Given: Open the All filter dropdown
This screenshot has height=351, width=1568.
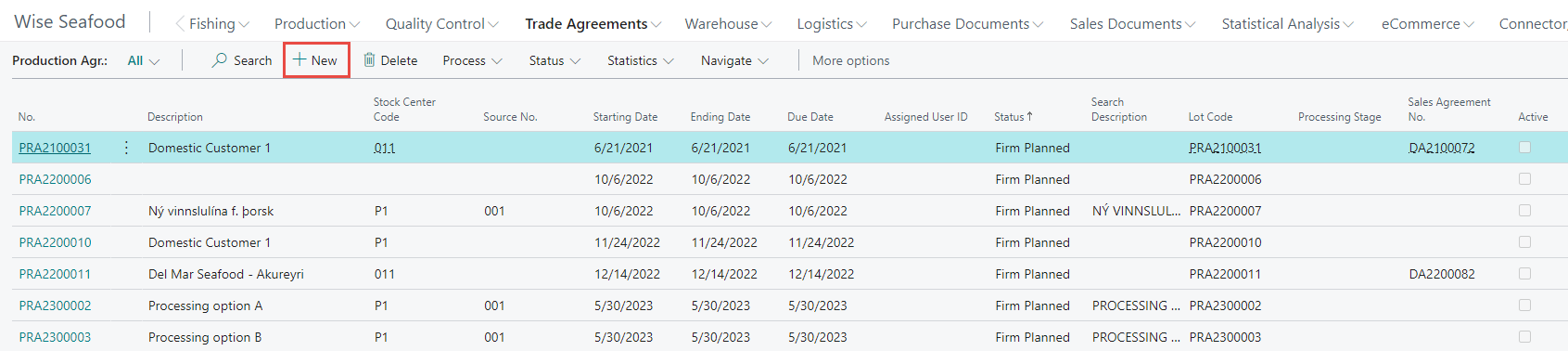Looking at the screenshot, I should [x=143, y=60].
